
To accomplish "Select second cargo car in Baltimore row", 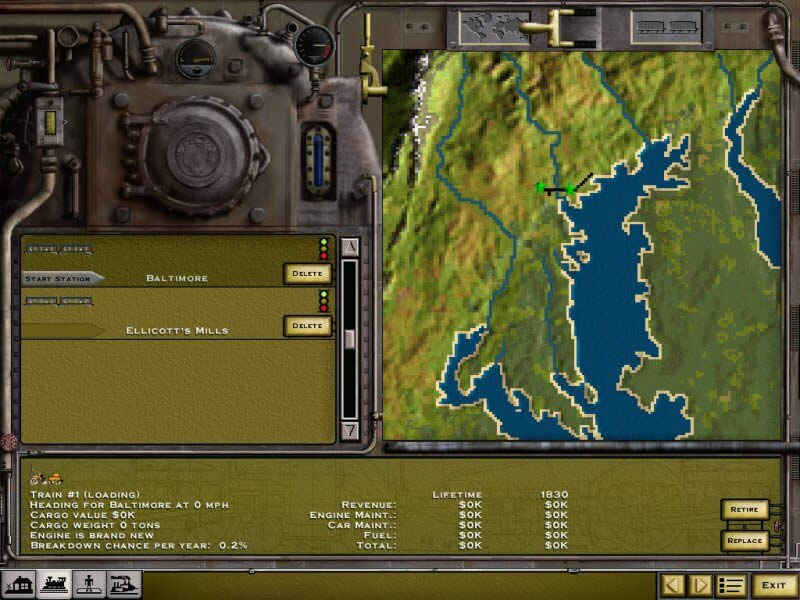I will tap(76, 249).
